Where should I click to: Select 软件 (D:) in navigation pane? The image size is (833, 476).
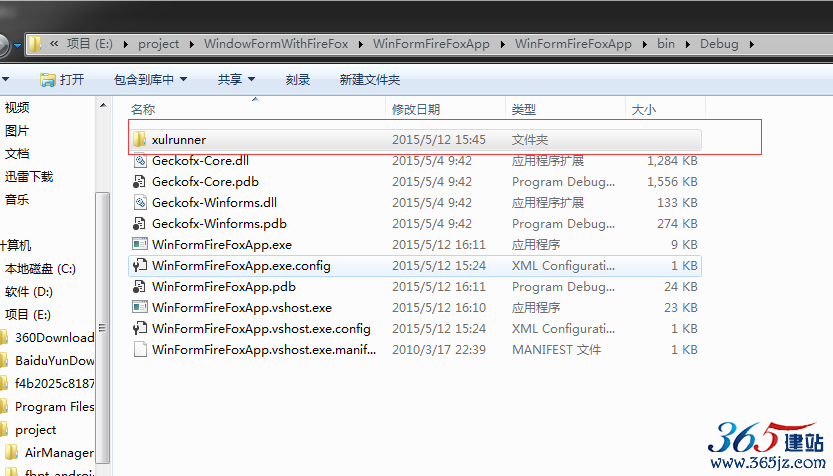click(29, 292)
